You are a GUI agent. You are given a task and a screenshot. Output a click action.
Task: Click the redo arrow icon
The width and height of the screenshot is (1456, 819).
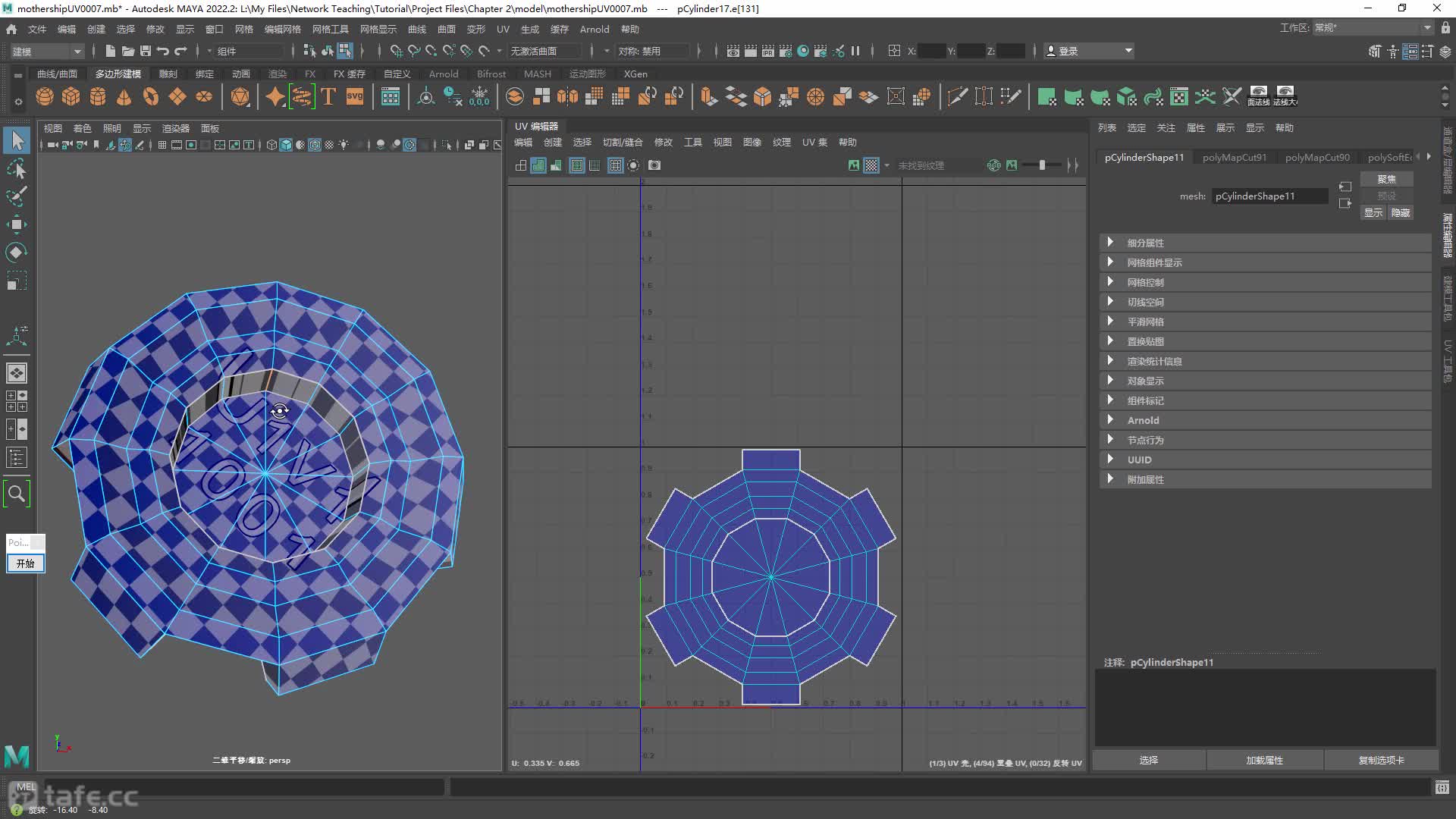(180, 51)
